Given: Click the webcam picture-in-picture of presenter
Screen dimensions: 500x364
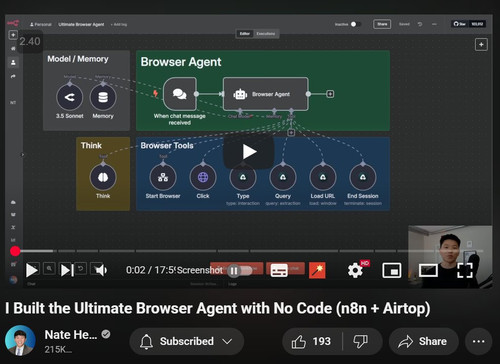Looking at the screenshot, I should tap(450, 257).
